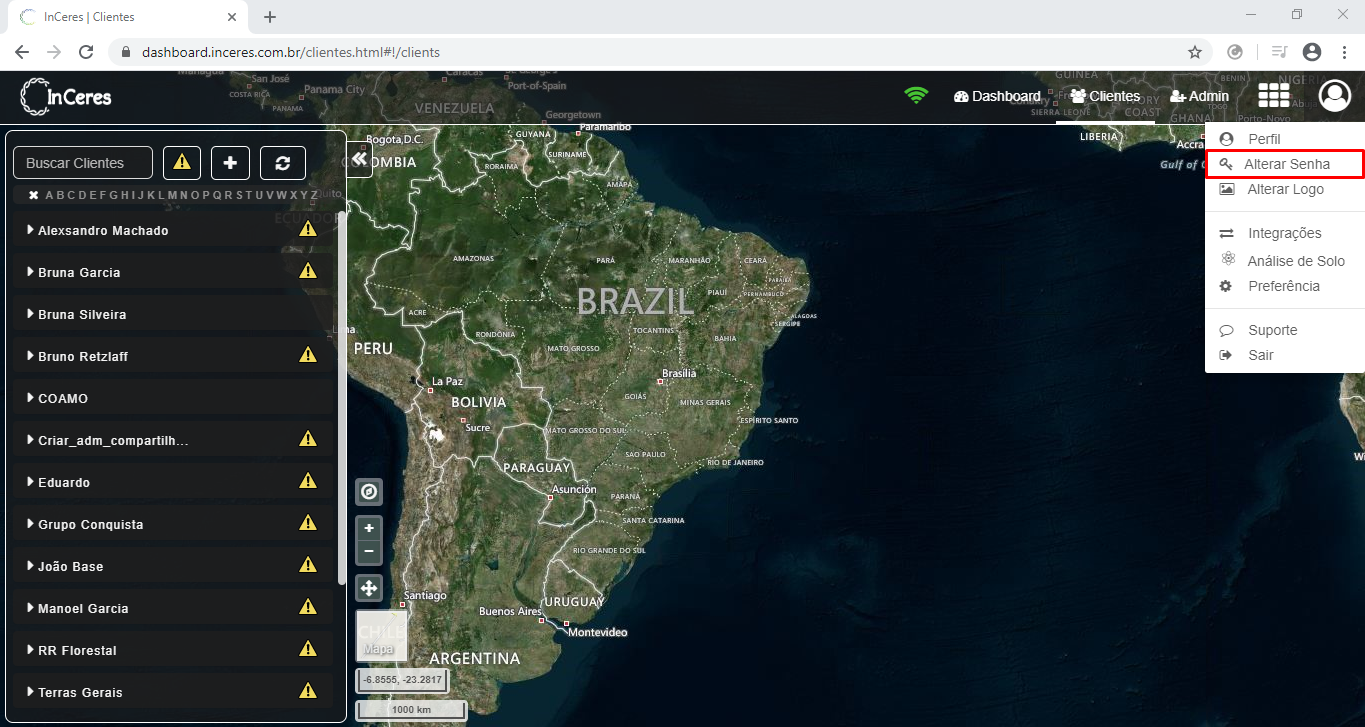Go back in the browser

pyautogui.click(x=22, y=52)
